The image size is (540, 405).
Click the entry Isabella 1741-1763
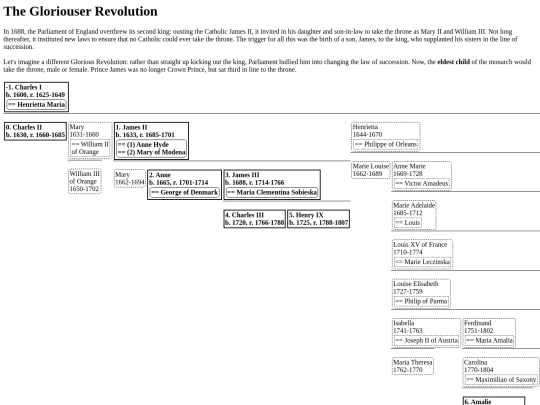coord(426,332)
